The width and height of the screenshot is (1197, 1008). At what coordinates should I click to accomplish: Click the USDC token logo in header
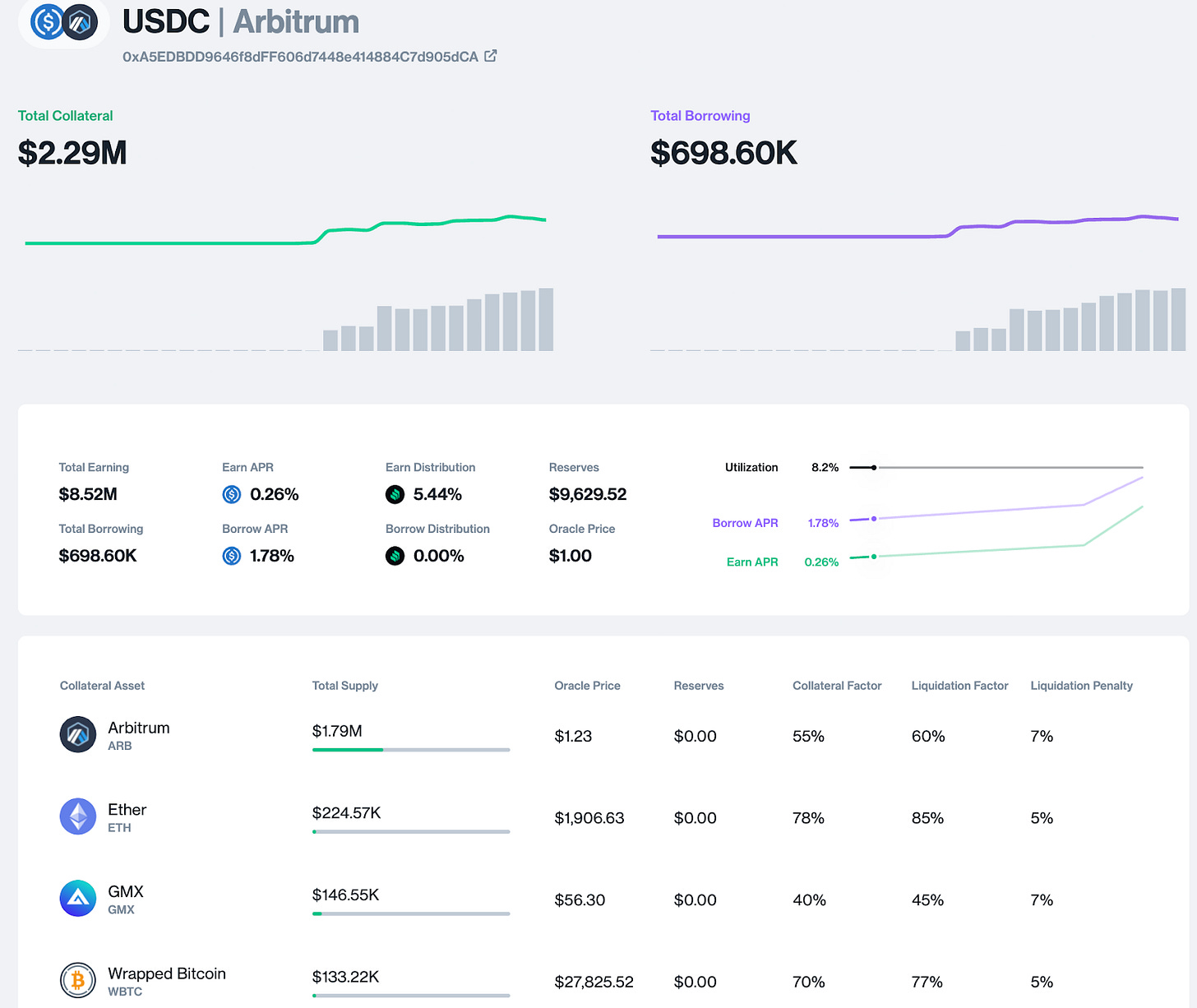[x=48, y=21]
